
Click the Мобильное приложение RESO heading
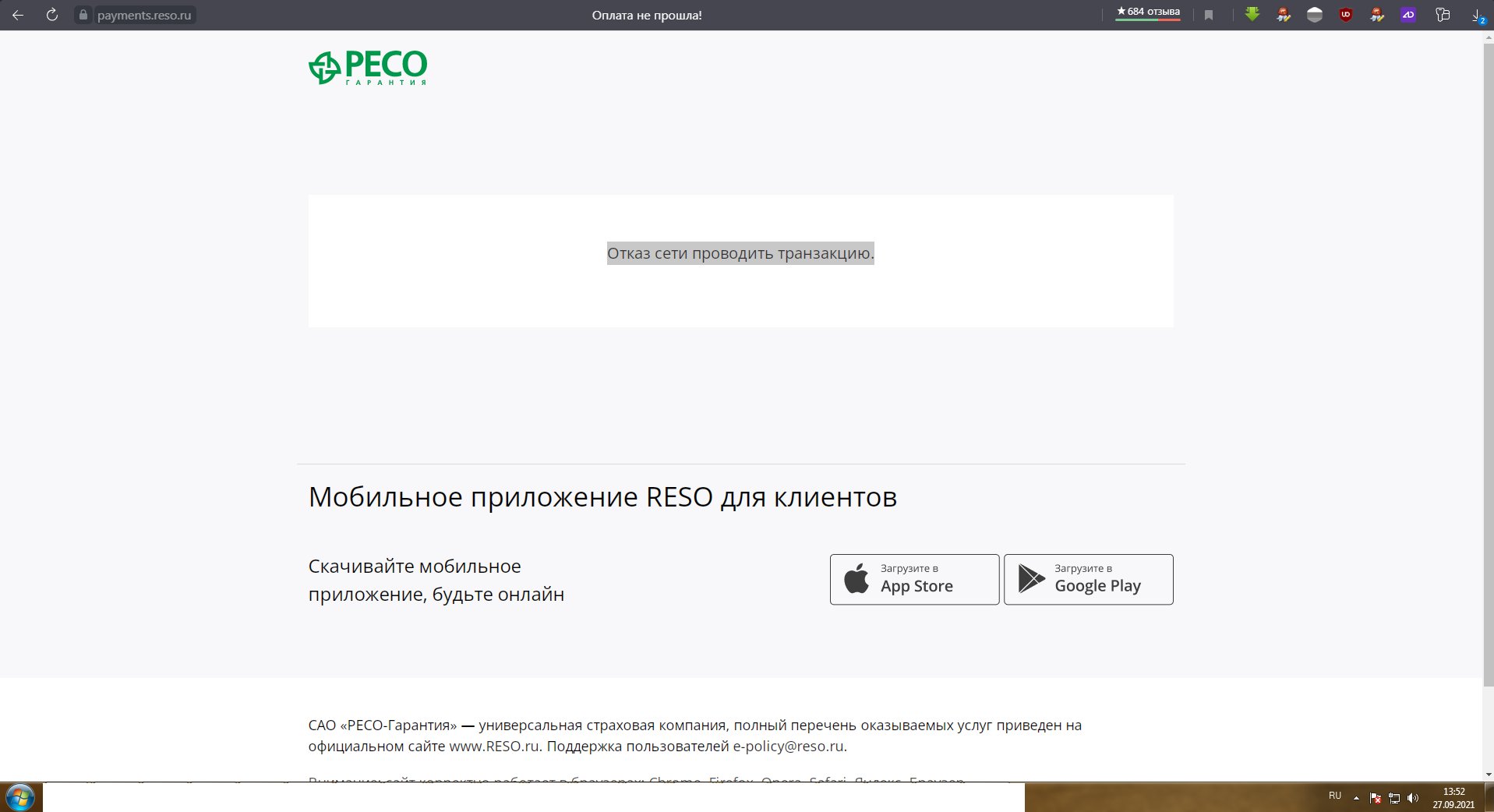[602, 496]
